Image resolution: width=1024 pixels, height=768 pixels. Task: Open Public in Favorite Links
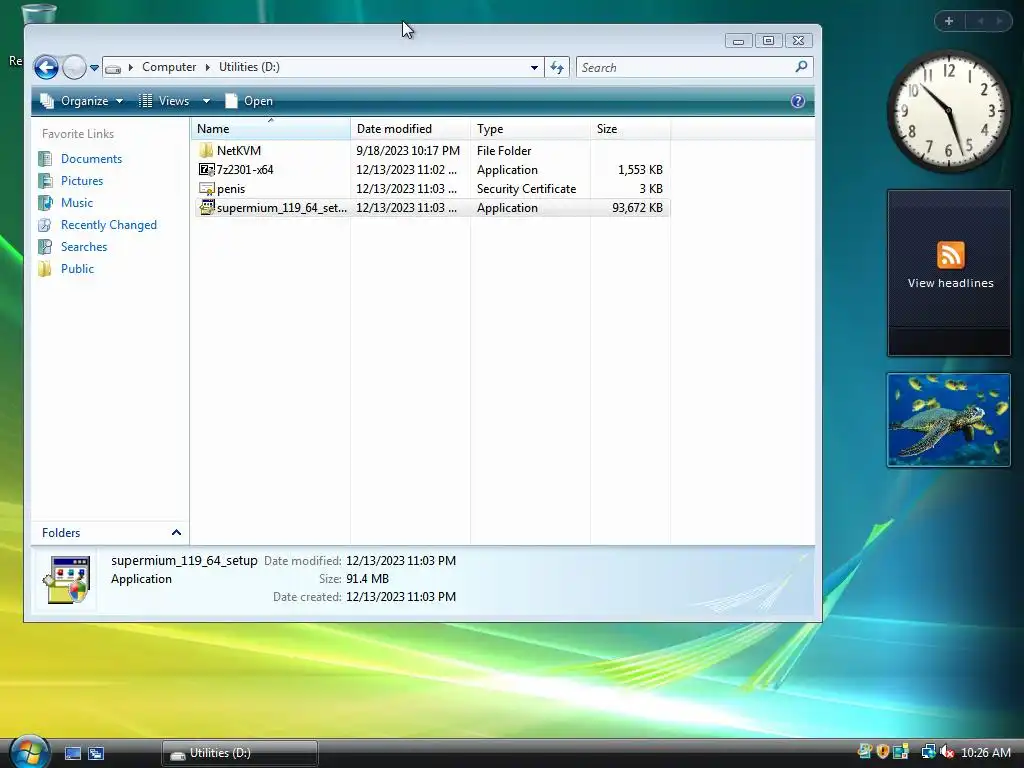pos(77,269)
